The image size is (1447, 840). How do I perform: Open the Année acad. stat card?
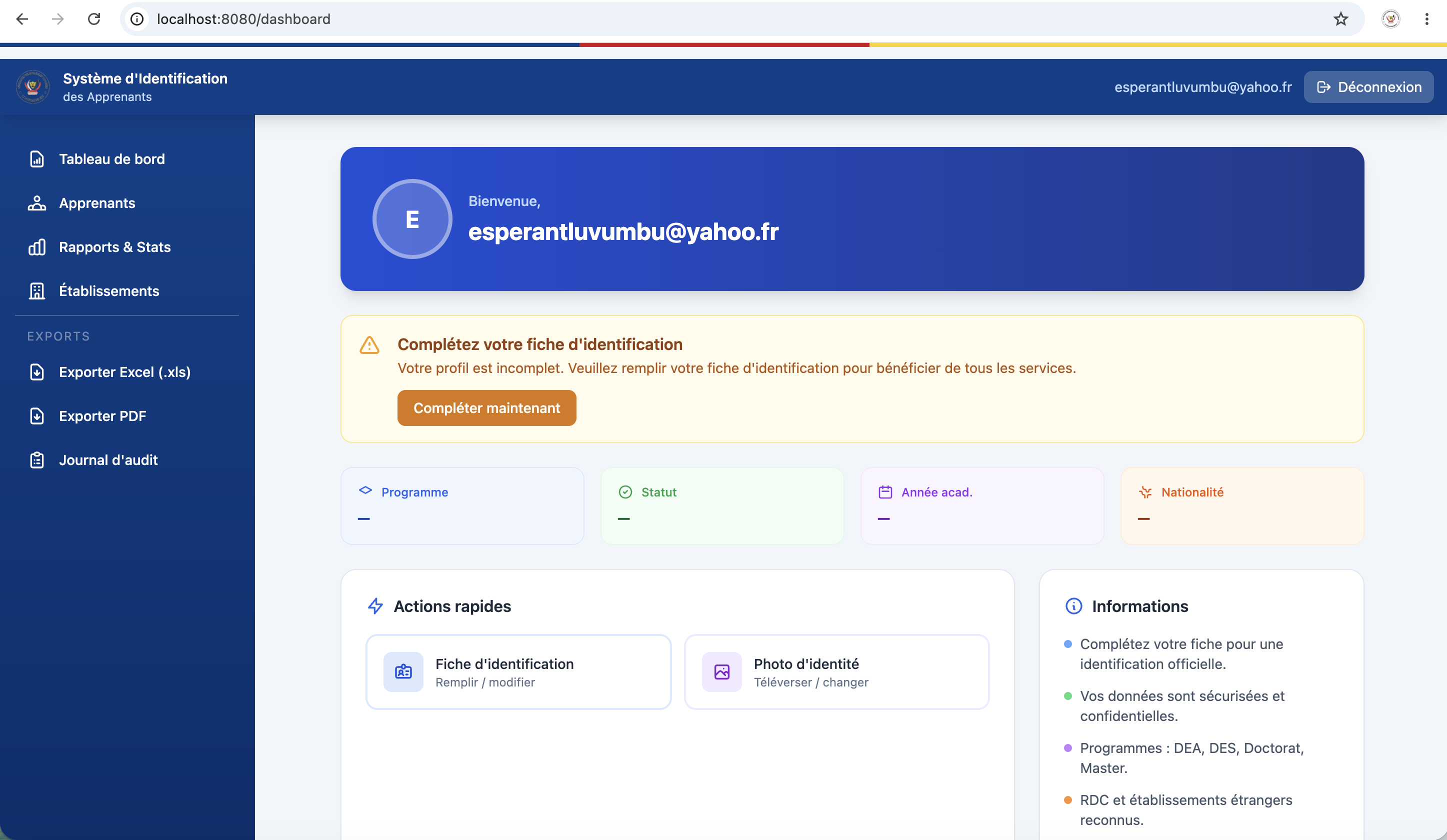[x=982, y=505]
